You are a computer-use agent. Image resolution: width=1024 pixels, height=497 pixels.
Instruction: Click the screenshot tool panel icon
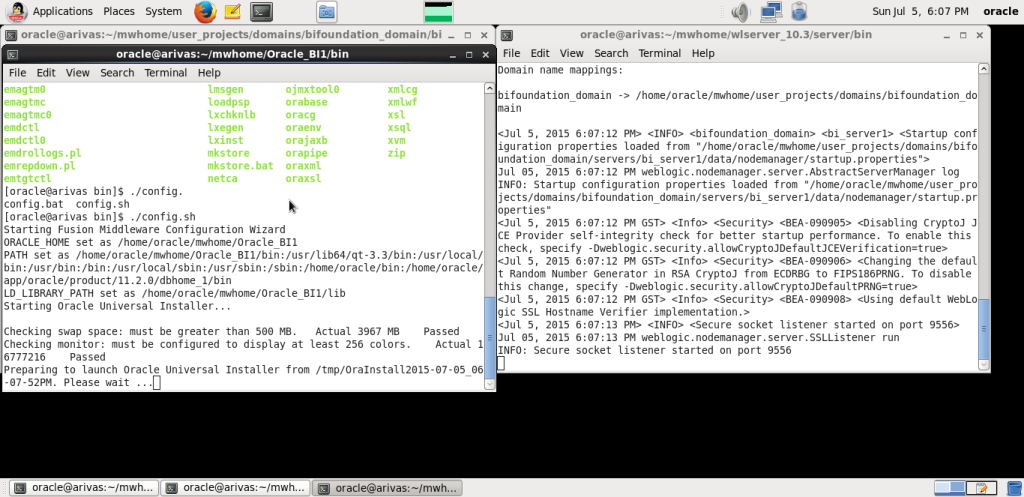pos(327,11)
